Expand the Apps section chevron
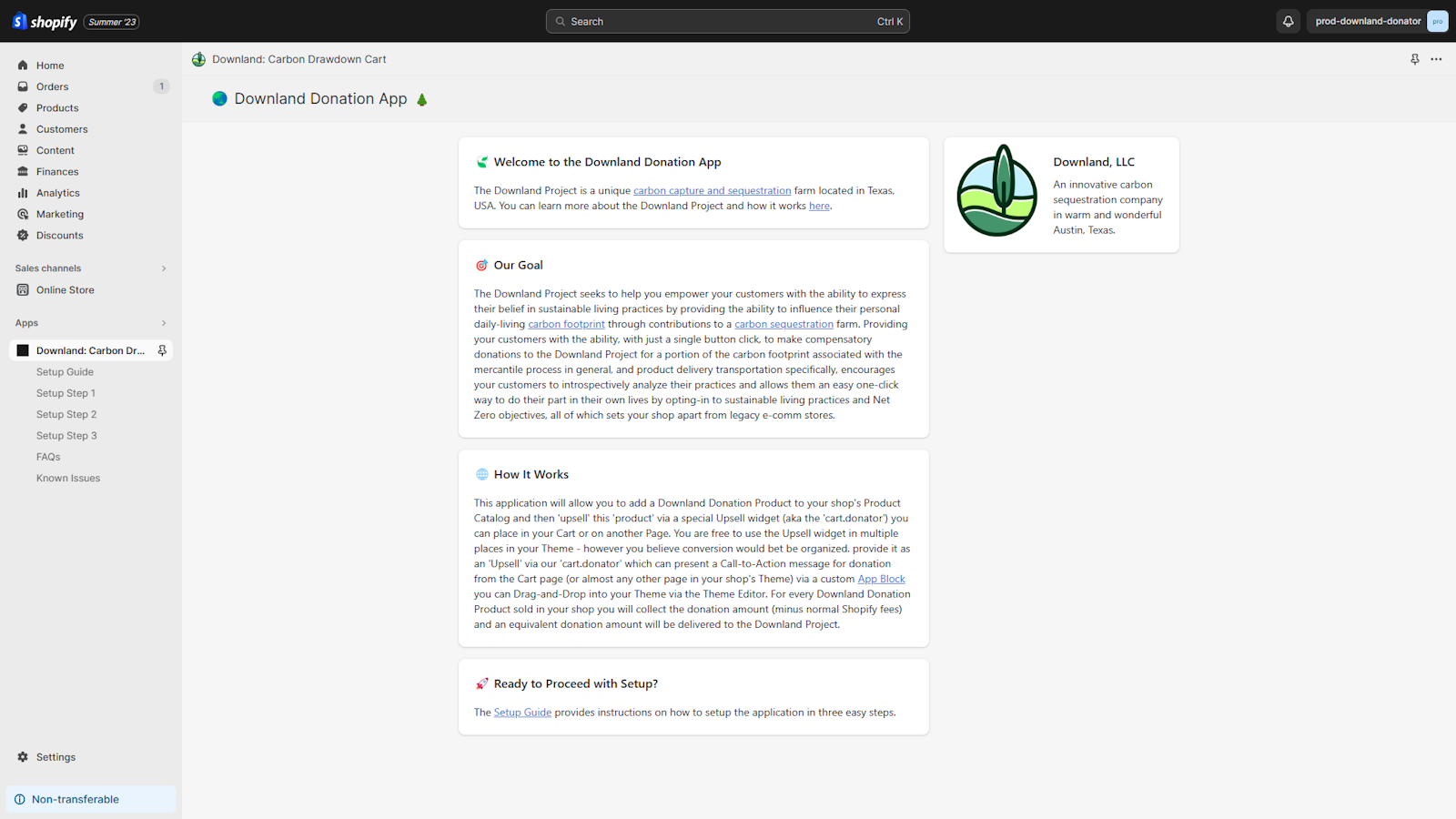This screenshot has height=819, width=1456. click(164, 323)
